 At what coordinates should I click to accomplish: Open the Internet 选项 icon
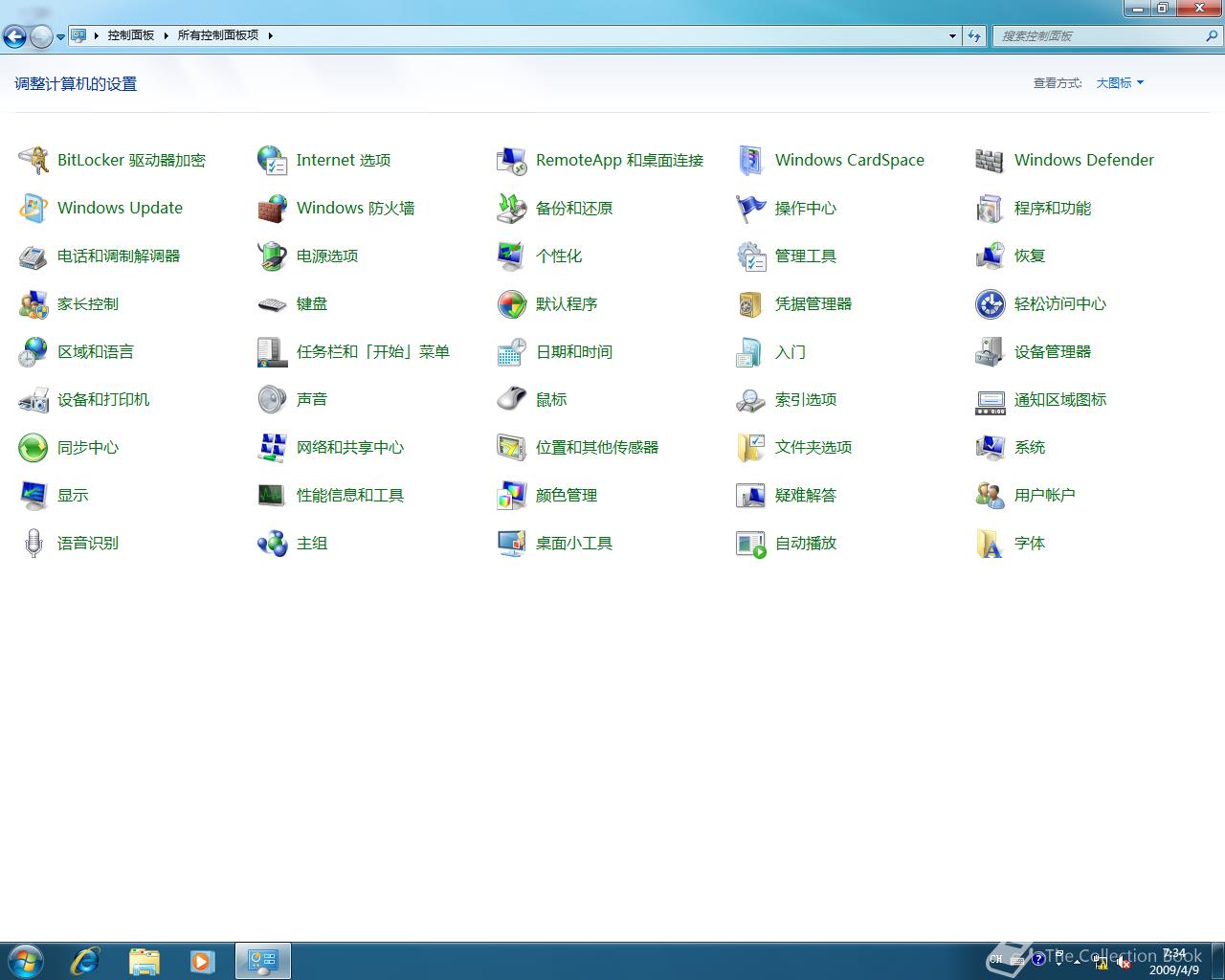[x=273, y=160]
